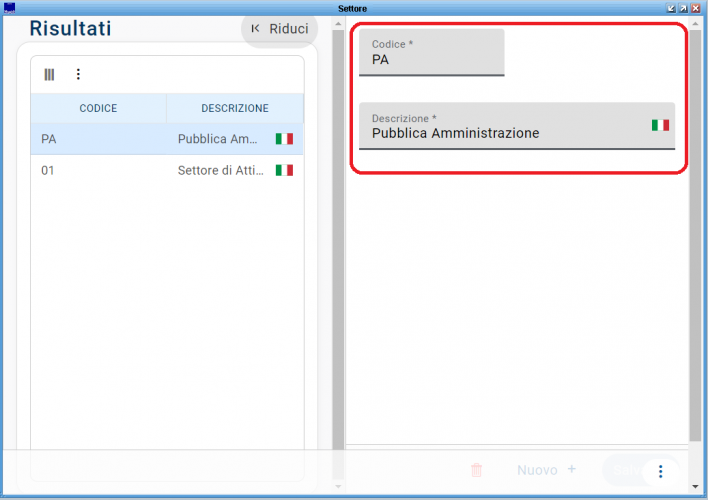Viewport: 708px width, 500px height.
Task: Focus the Codice input field
Action: tap(432, 52)
